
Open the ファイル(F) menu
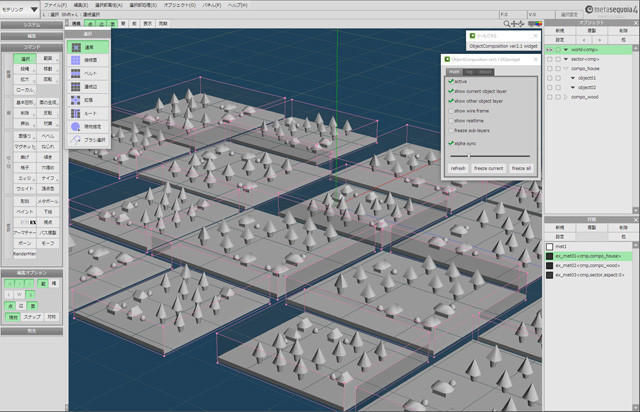[x=56, y=5]
